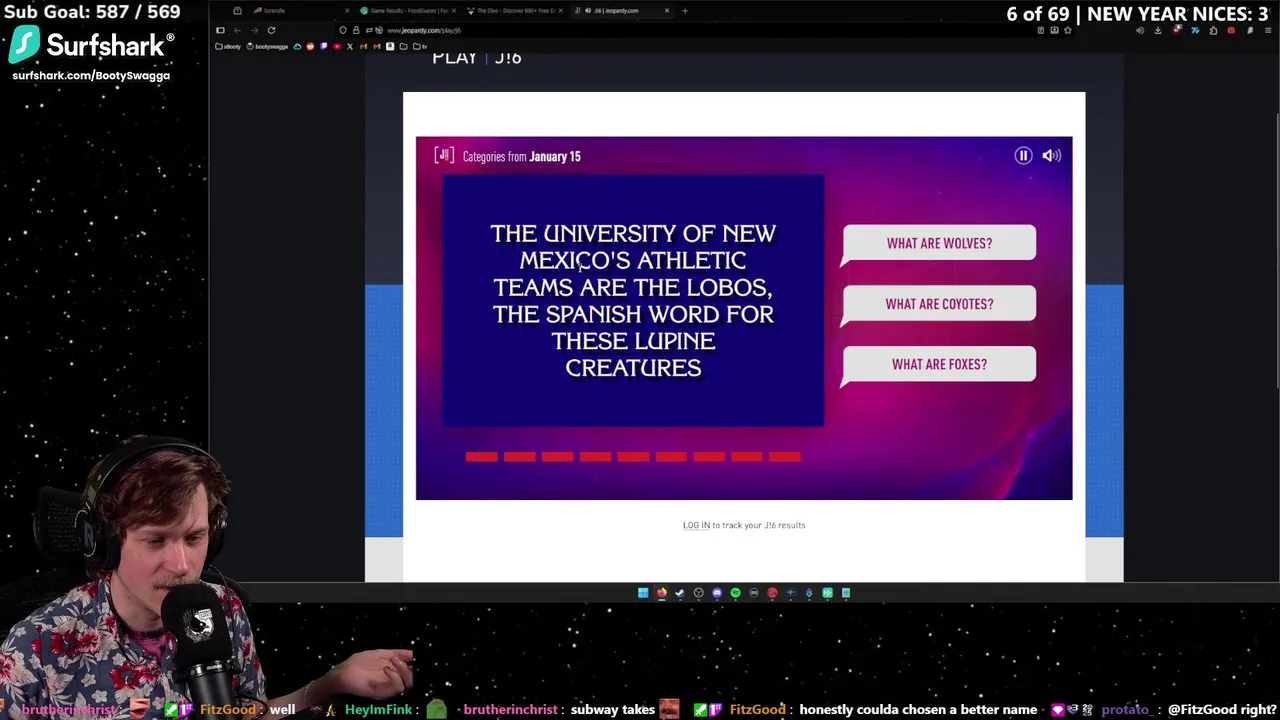Reload the page in Firefox
Viewport: 1280px width, 720px height.
(x=271, y=30)
